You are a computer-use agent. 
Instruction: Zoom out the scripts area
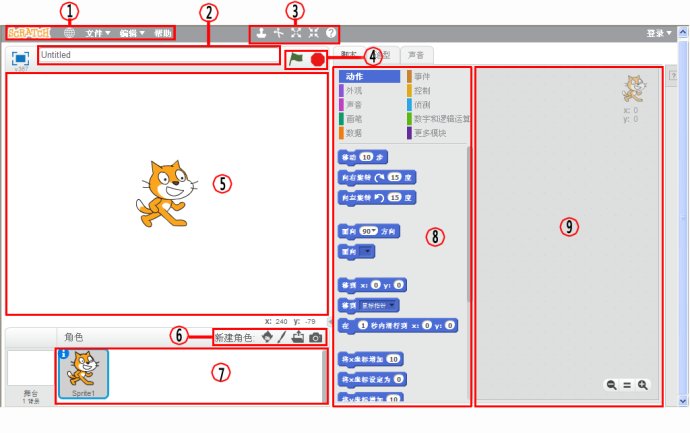[611, 385]
